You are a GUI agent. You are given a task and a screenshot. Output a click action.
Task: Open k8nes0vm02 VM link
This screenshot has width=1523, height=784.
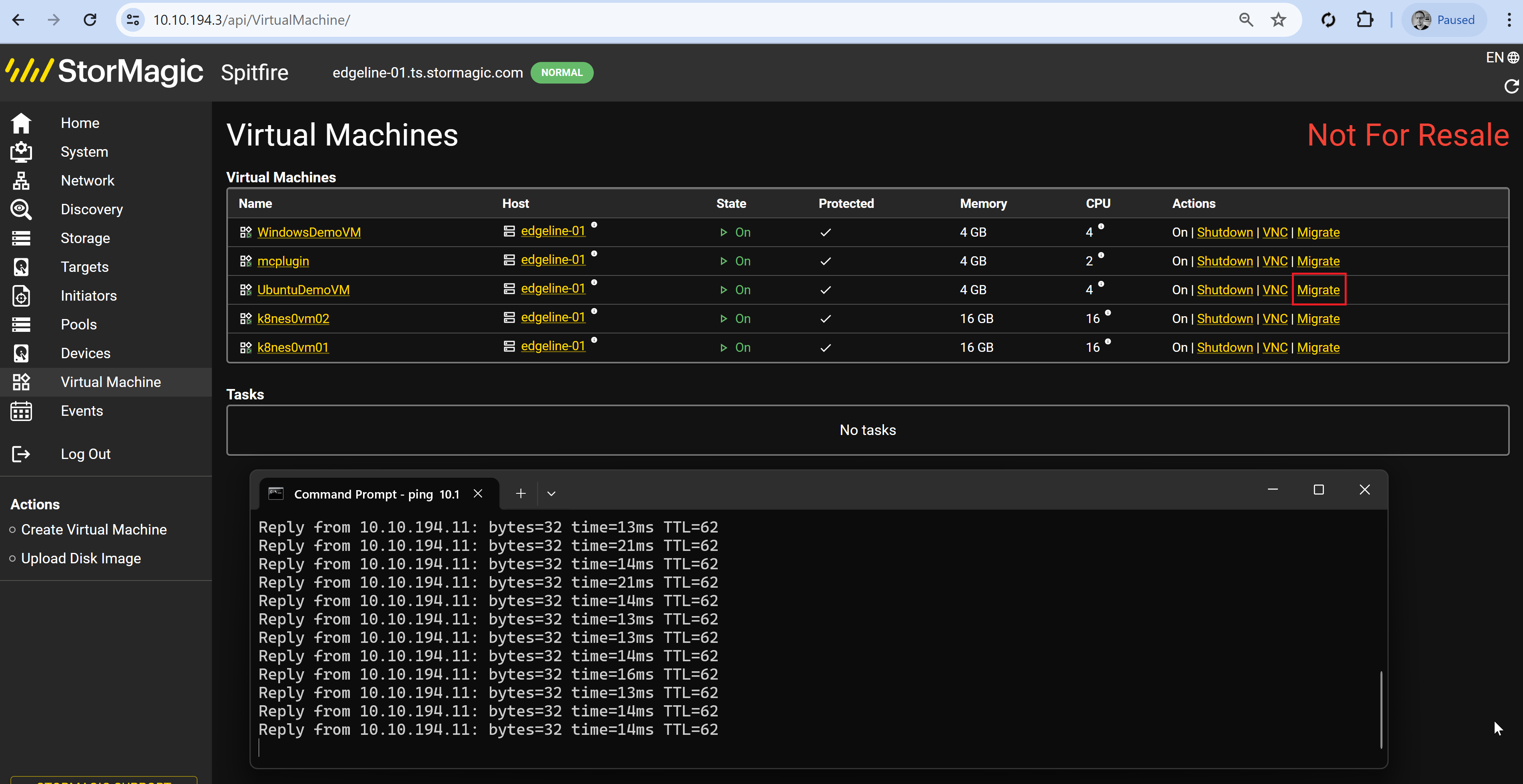(293, 319)
